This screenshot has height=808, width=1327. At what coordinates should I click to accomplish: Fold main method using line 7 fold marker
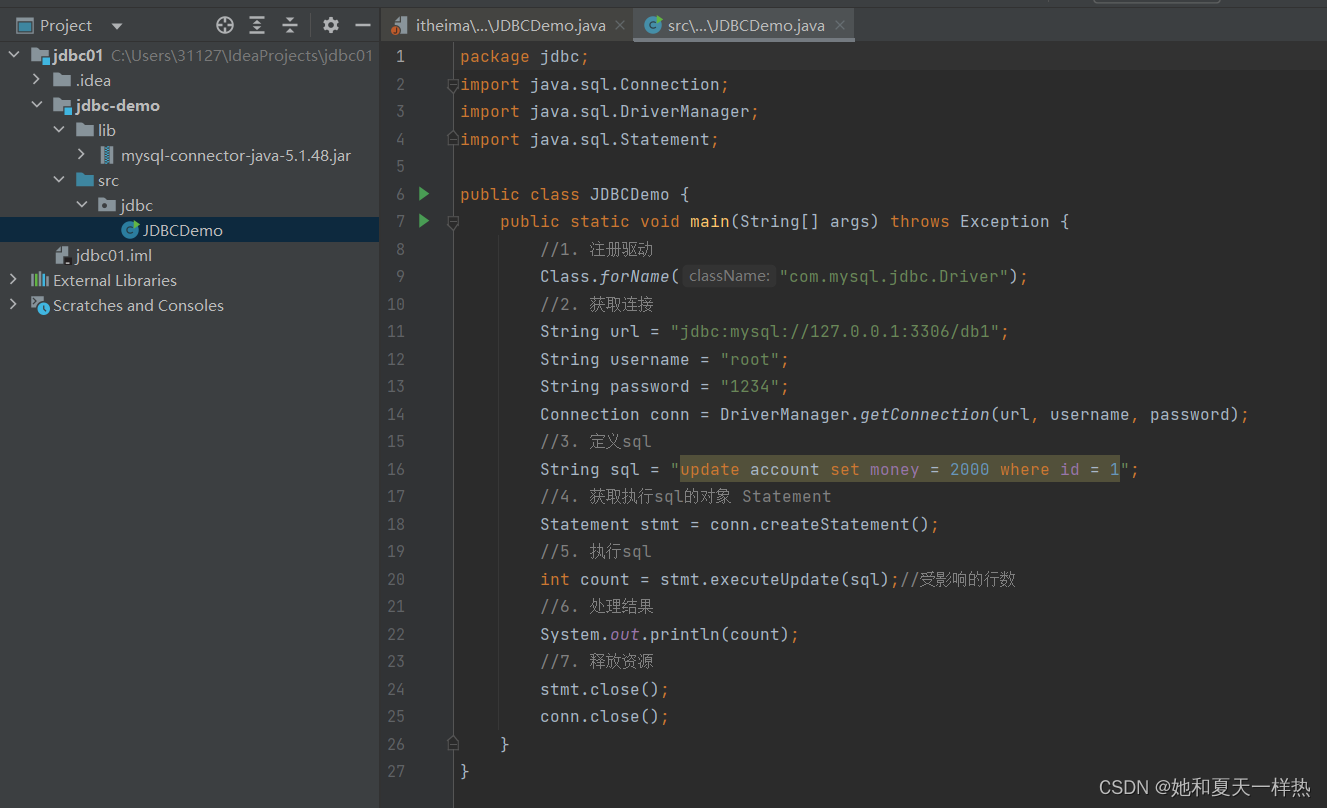click(453, 222)
